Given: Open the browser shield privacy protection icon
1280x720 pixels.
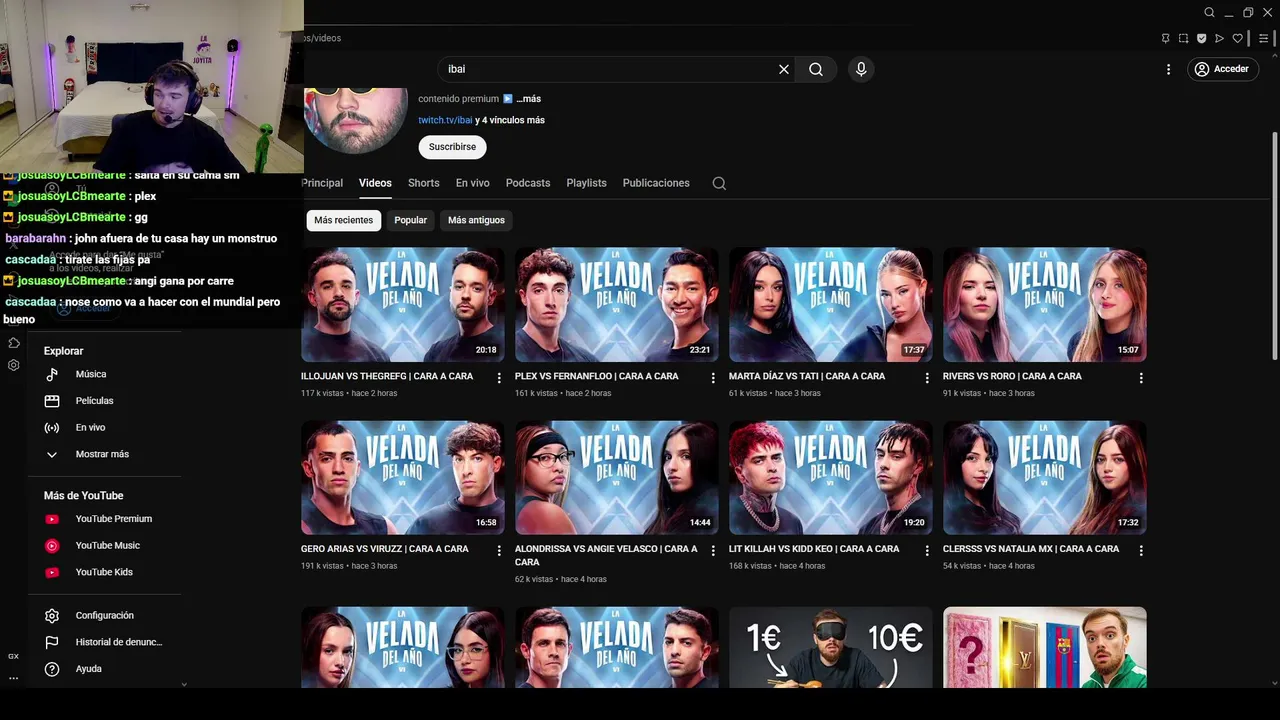Looking at the screenshot, I should tap(1201, 38).
